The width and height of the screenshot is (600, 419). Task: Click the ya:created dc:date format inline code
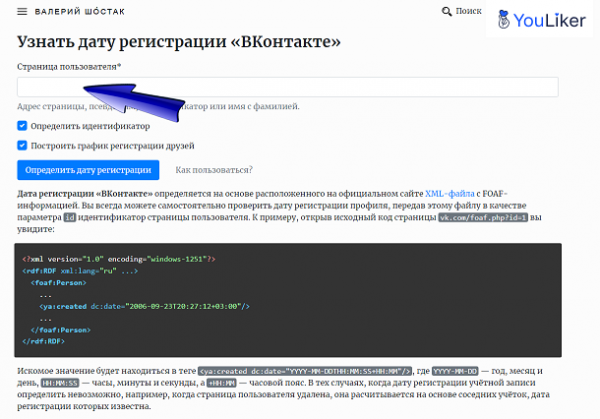305,371
